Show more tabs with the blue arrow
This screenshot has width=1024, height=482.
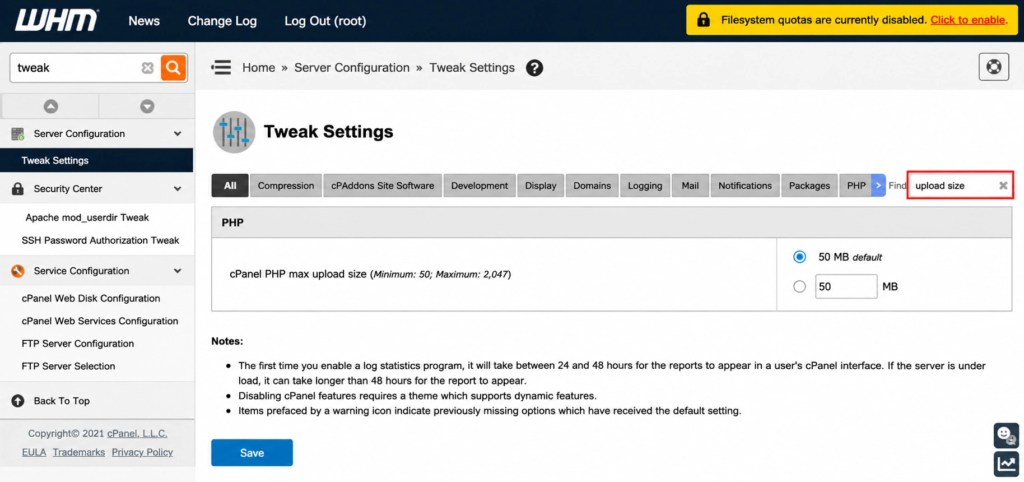[x=878, y=185]
